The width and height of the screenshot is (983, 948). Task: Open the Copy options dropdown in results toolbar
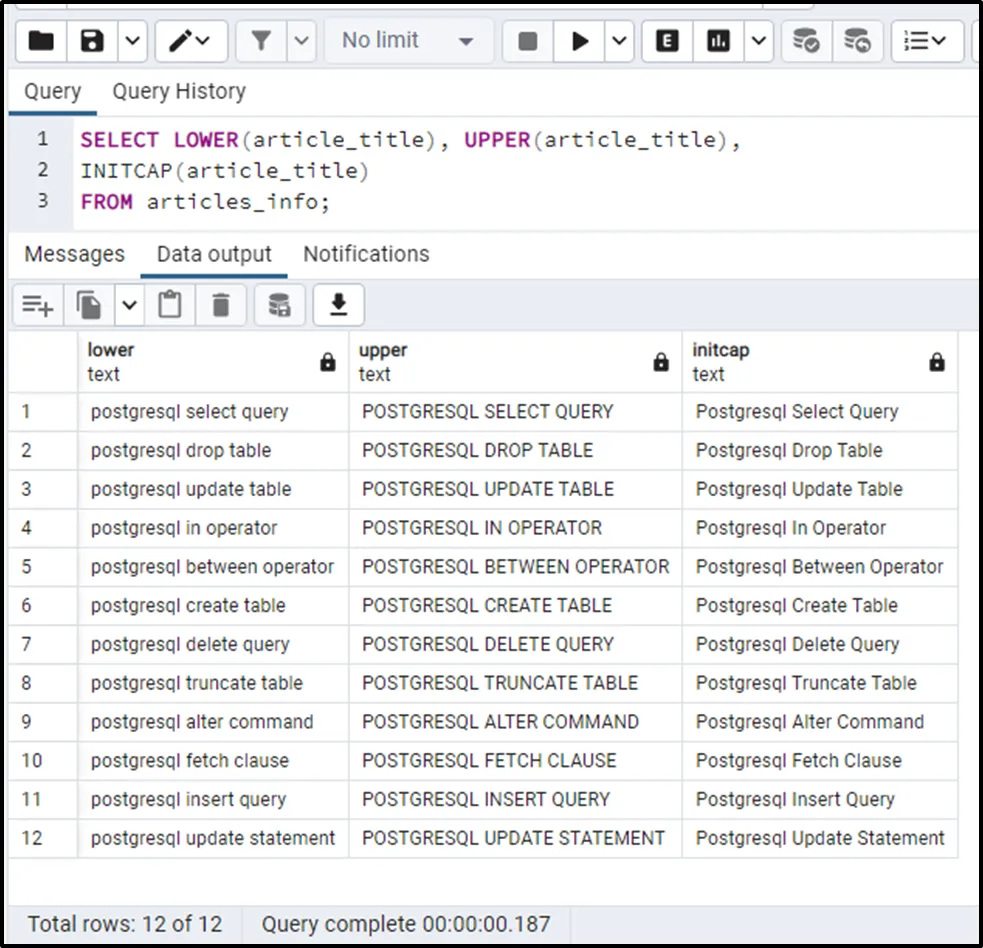pyautogui.click(x=129, y=305)
